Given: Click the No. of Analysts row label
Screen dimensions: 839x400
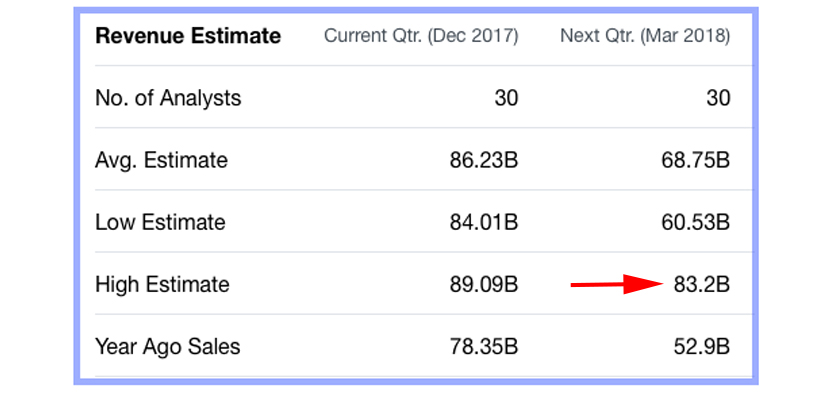Looking at the screenshot, I should point(168,99).
